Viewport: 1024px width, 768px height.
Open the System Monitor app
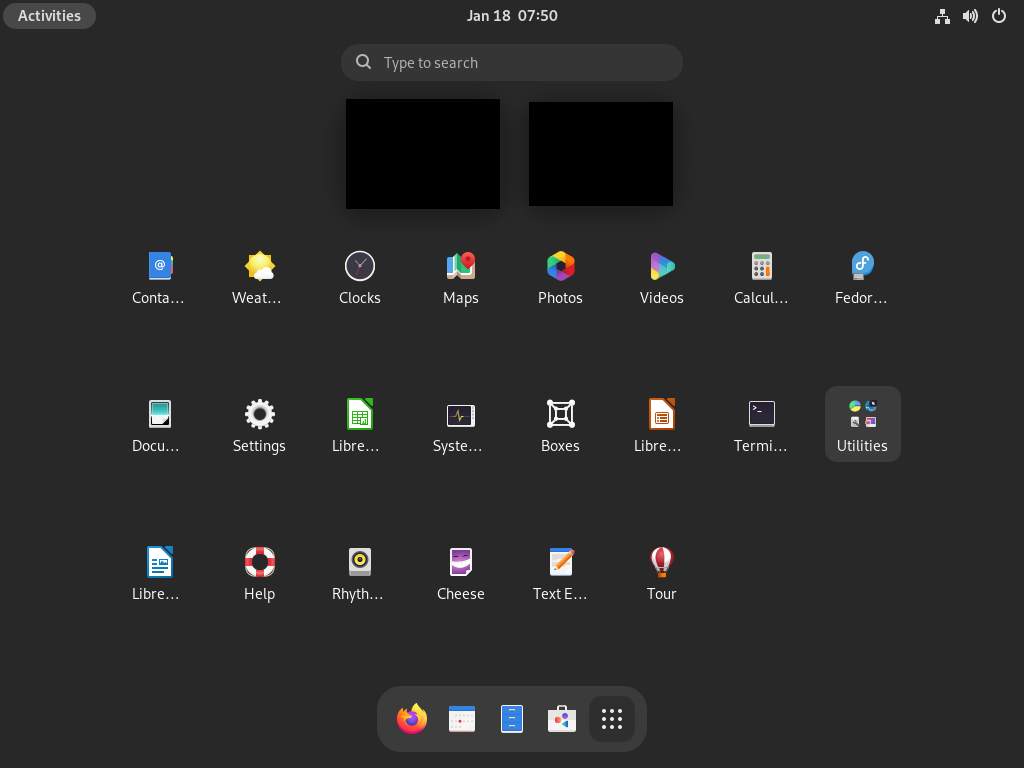460,424
